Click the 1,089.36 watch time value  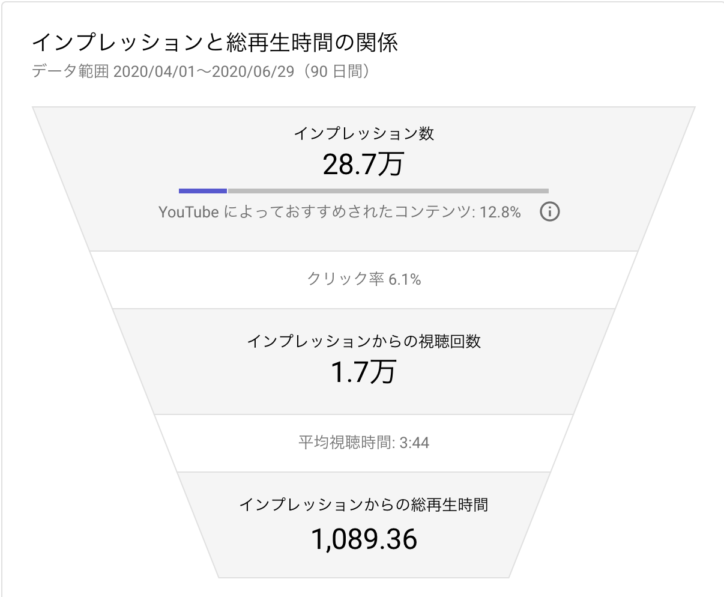[x=364, y=539]
